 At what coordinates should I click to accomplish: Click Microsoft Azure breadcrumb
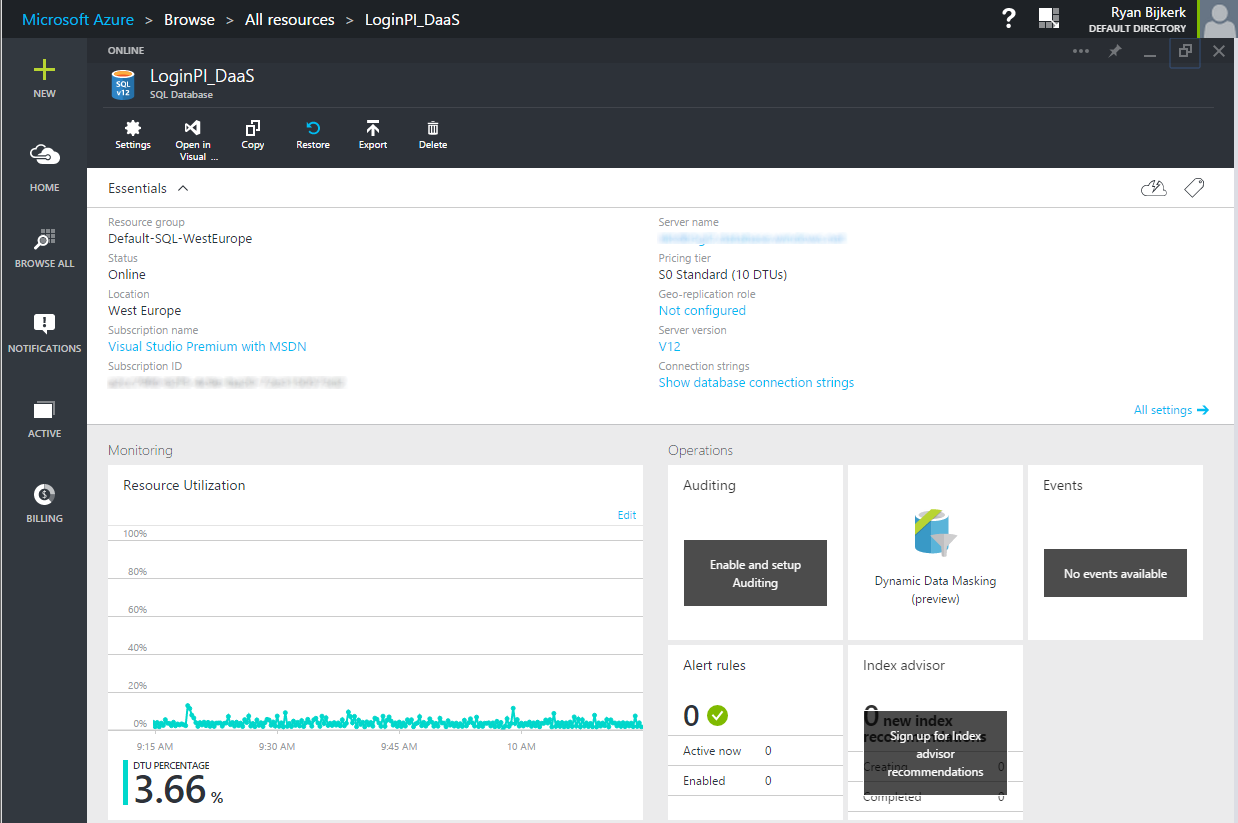point(78,19)
